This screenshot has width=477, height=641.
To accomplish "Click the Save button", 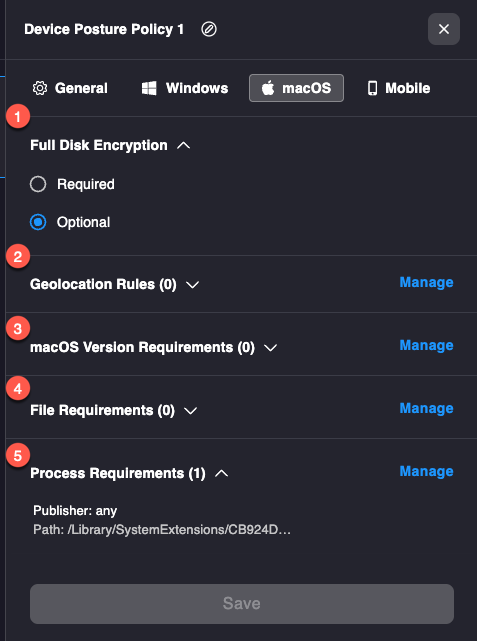I will [242, 603].
